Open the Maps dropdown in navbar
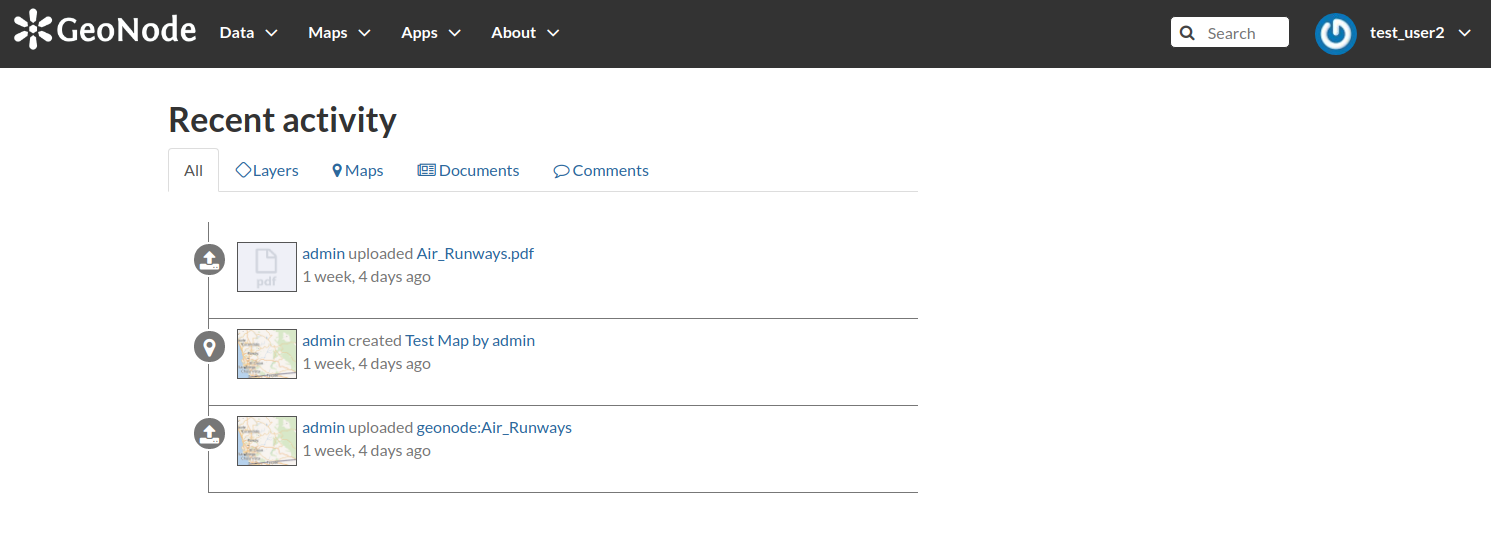Screen dimensions: 1491x554 pos(340,32)
